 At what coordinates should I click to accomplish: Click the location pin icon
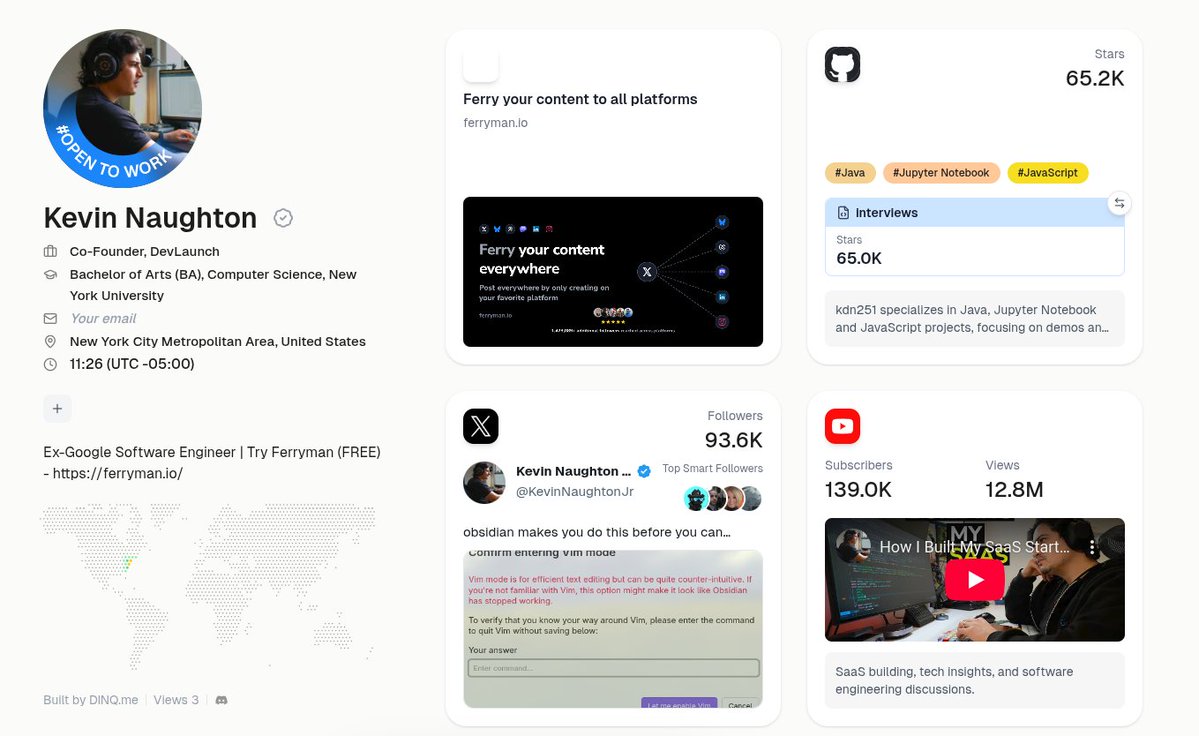point(50,342)
